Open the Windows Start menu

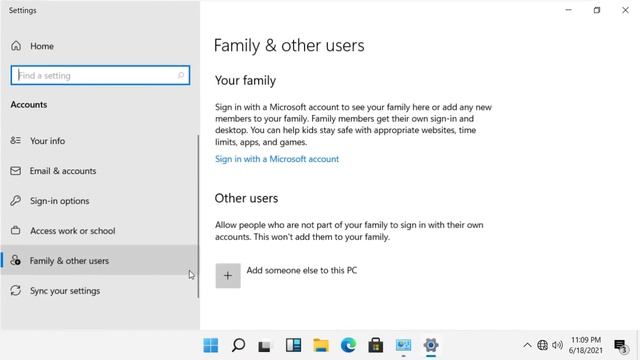(211, 345)
